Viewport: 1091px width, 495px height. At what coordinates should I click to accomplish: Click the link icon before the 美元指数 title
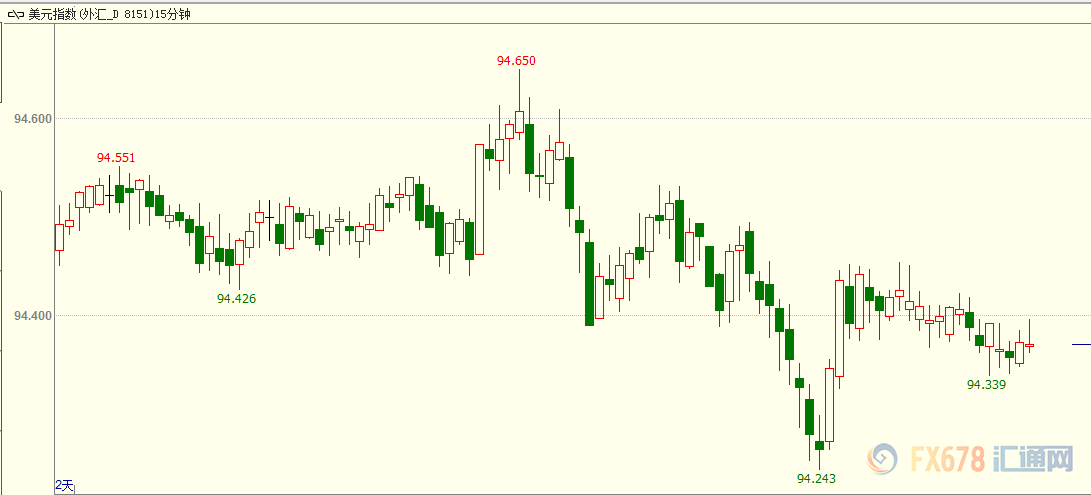coord(15,15)
